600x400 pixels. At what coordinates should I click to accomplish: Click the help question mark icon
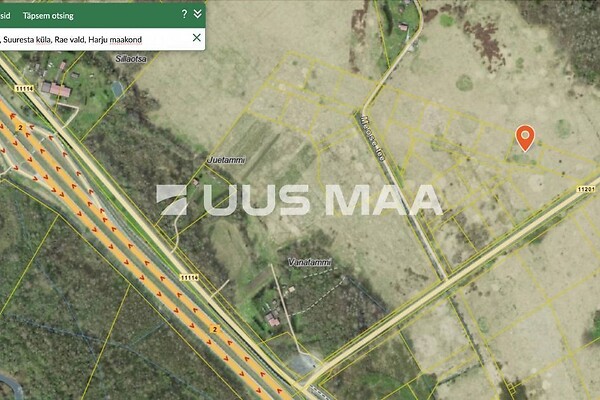tap(184, 14)
